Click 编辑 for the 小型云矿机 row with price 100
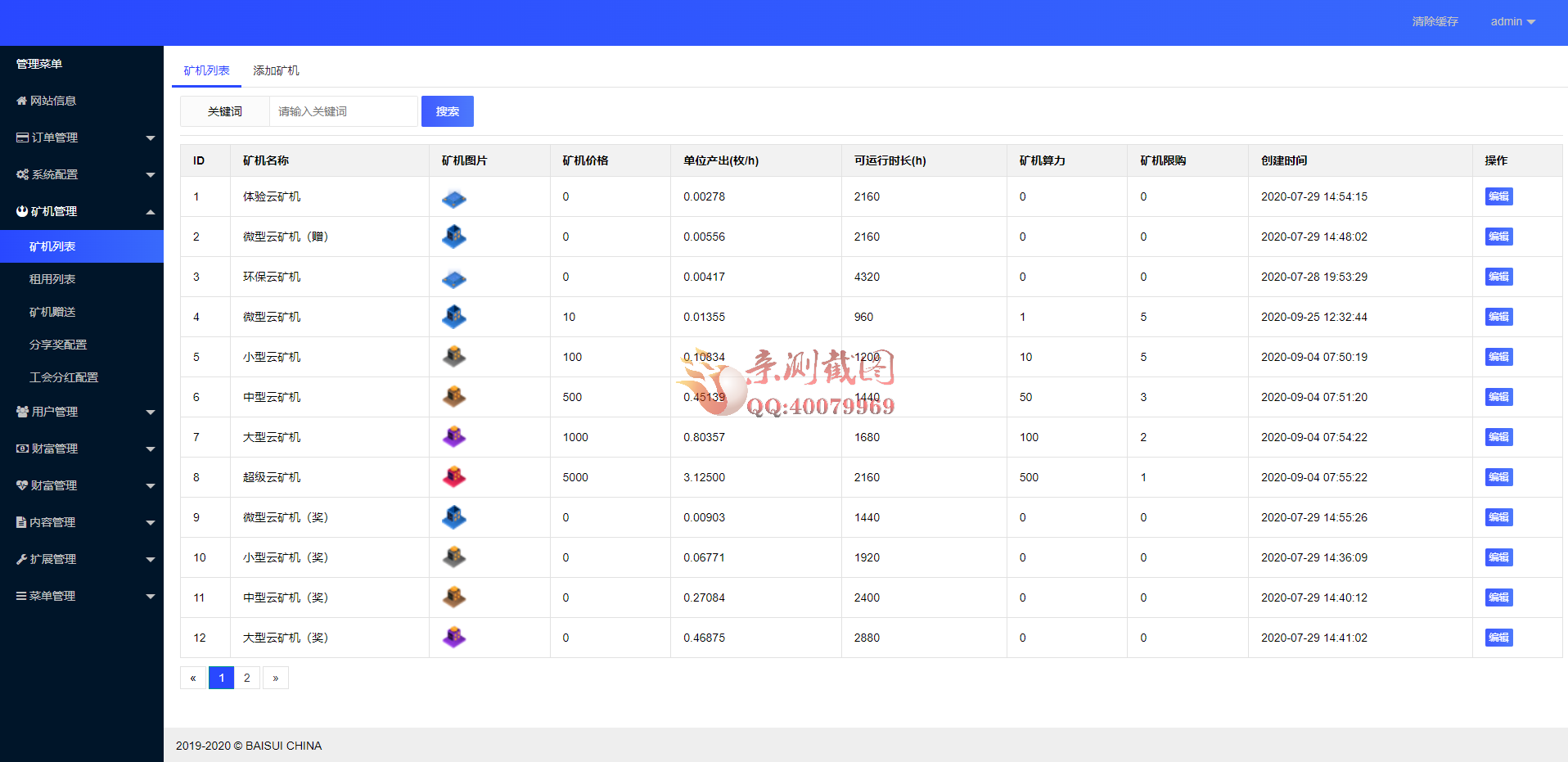The width and height of the screenshot is (1568, 762). [1498, 357]
